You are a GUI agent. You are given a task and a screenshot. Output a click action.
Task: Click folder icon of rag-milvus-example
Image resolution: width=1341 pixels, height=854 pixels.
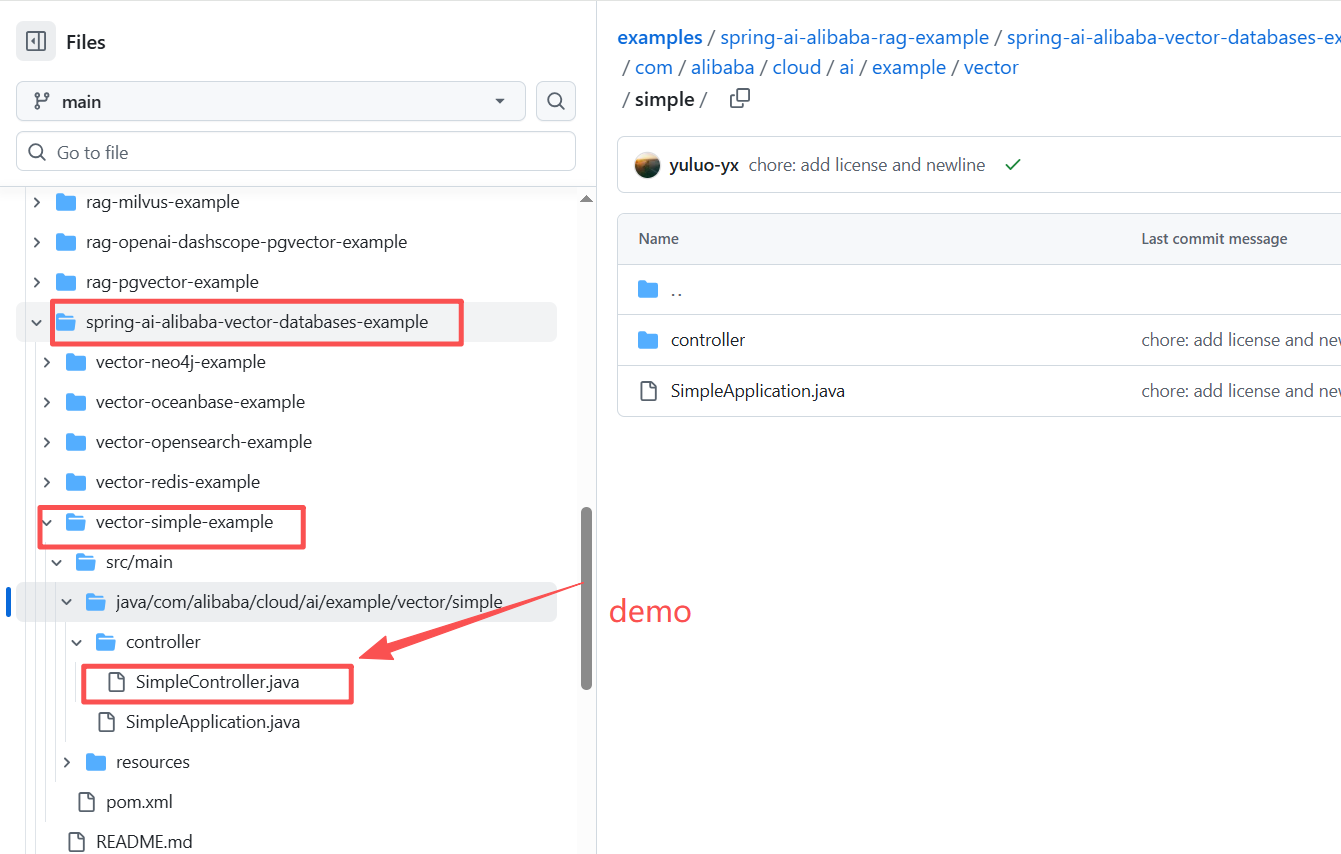tap(66, 202)
